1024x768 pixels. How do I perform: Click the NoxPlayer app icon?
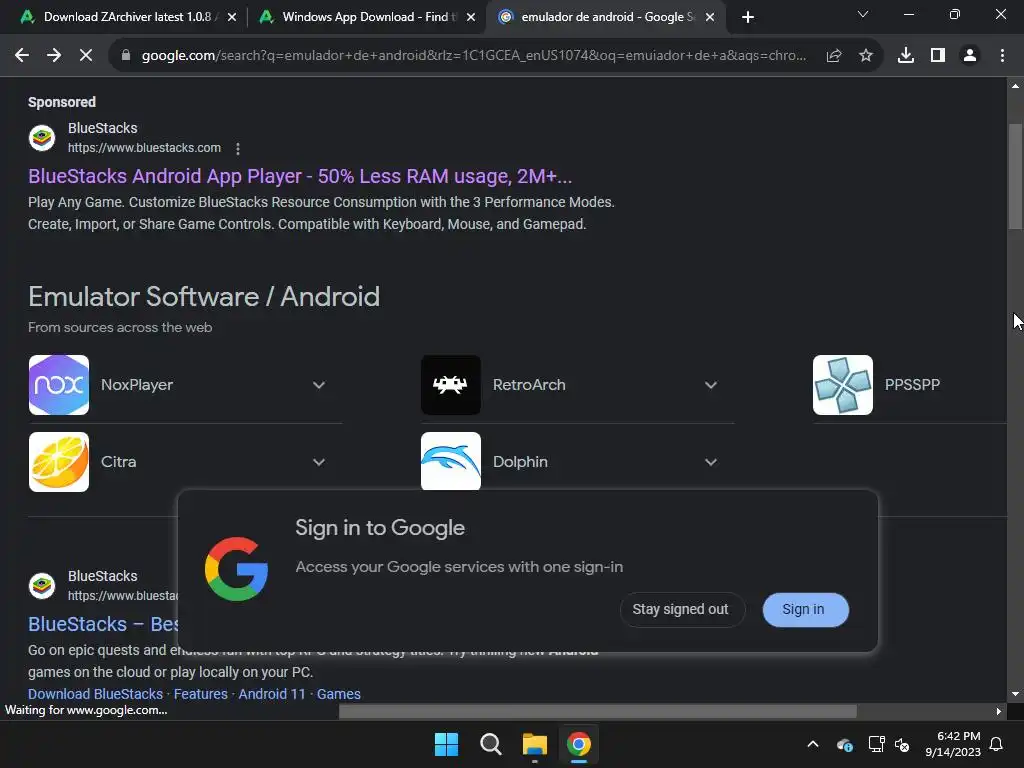point(59,385)
